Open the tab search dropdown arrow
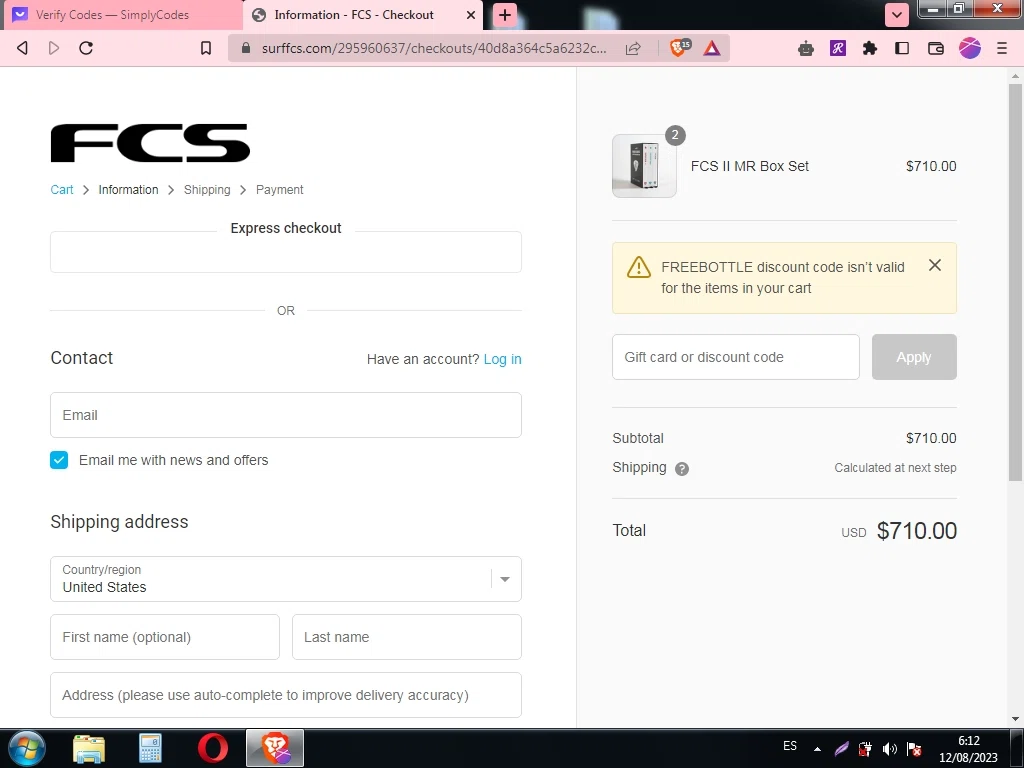Screen dimensions: 1024x768 897,14
